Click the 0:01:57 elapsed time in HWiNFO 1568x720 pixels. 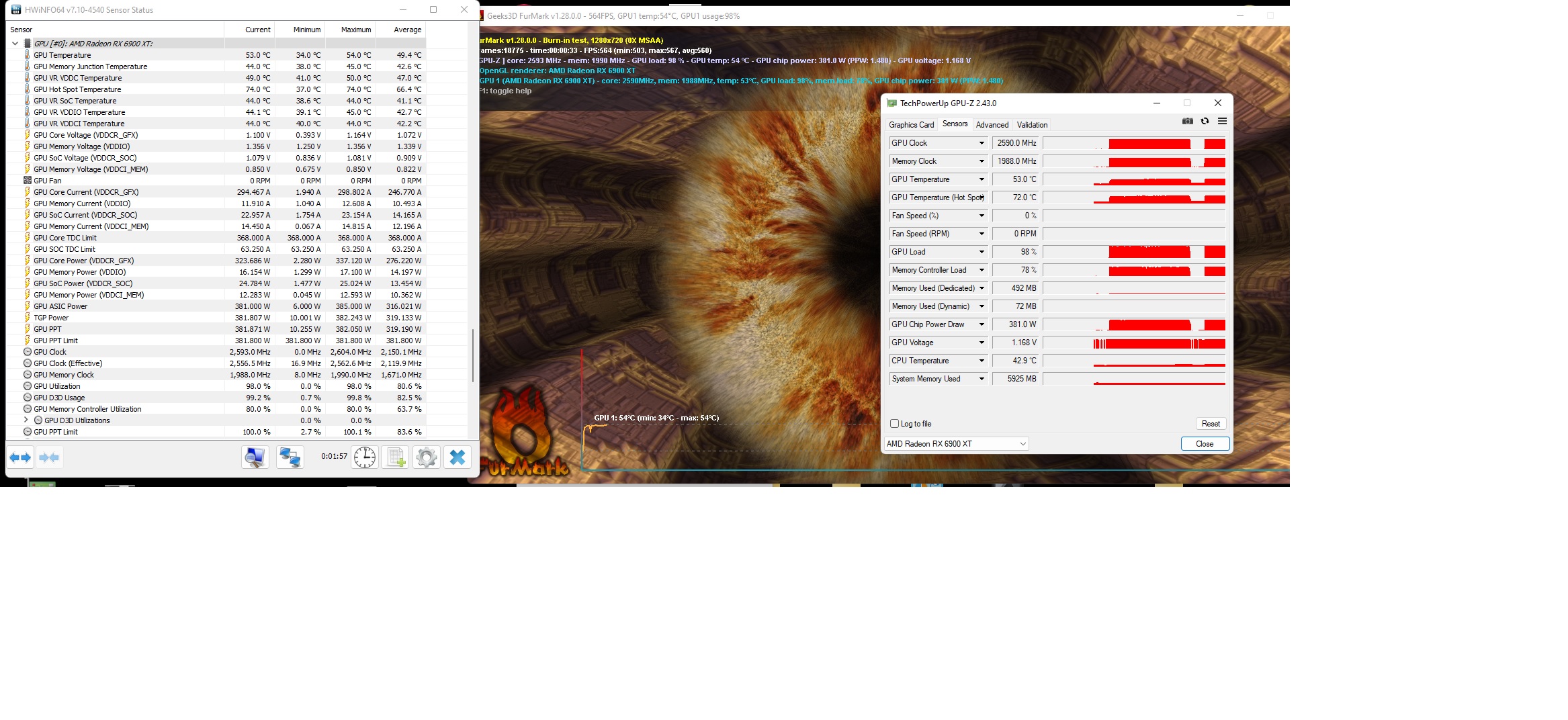tap(334, 456)
